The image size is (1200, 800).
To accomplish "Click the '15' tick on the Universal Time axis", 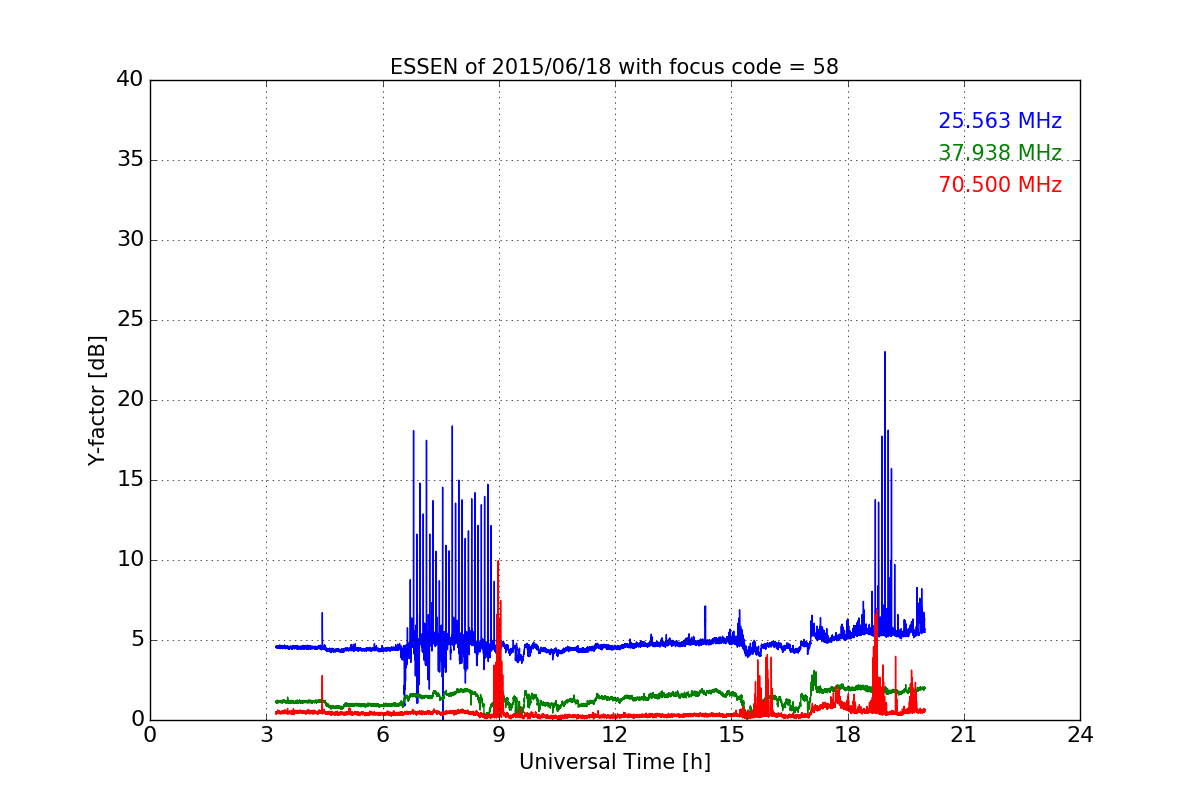I will [x=731, y=735].
